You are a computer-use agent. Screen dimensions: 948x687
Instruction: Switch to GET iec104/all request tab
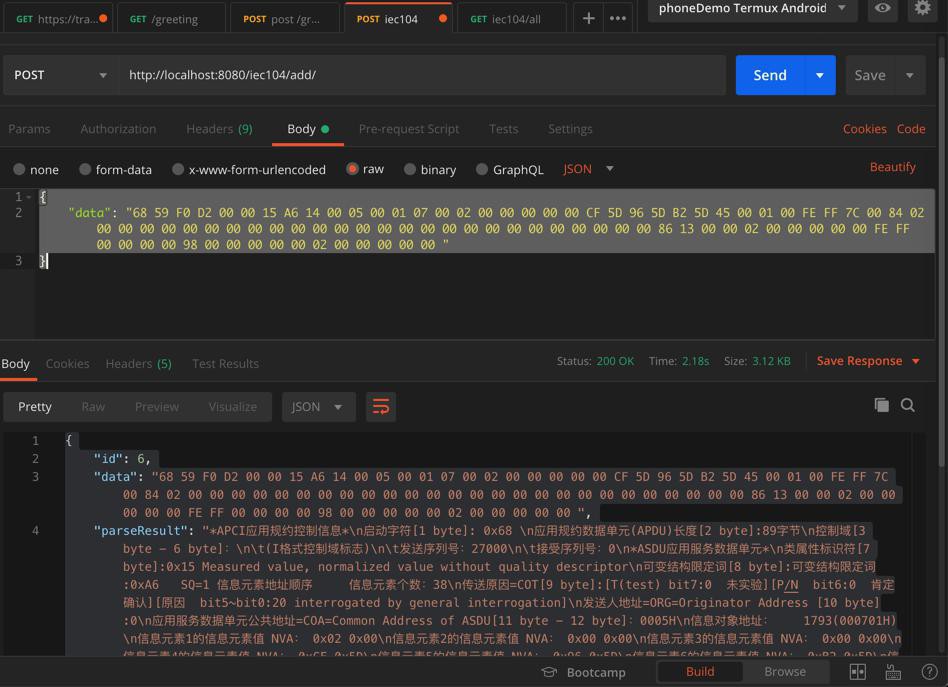[x=511, y=19]
